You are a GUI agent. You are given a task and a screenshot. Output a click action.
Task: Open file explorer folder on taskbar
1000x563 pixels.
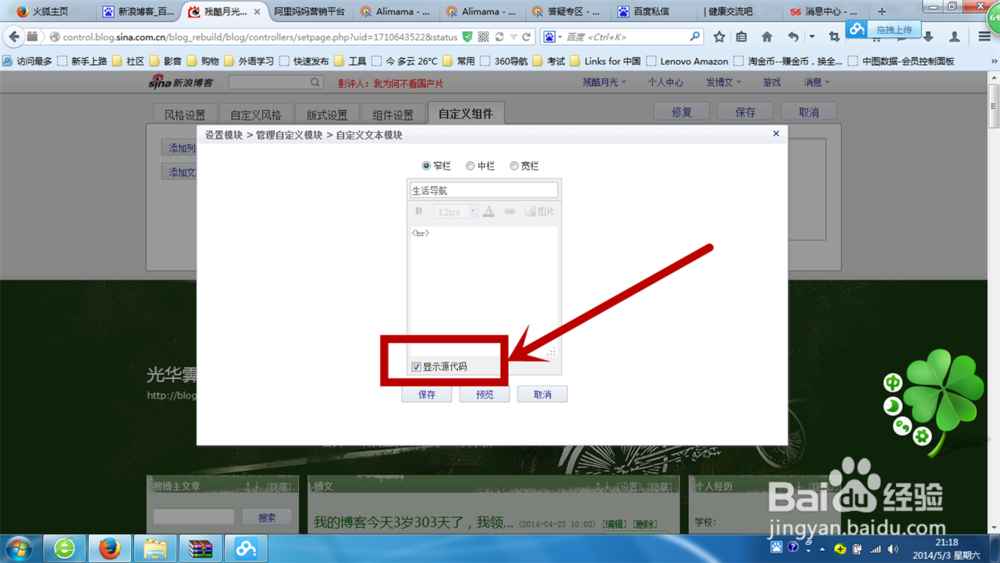(x=154, y=548)
